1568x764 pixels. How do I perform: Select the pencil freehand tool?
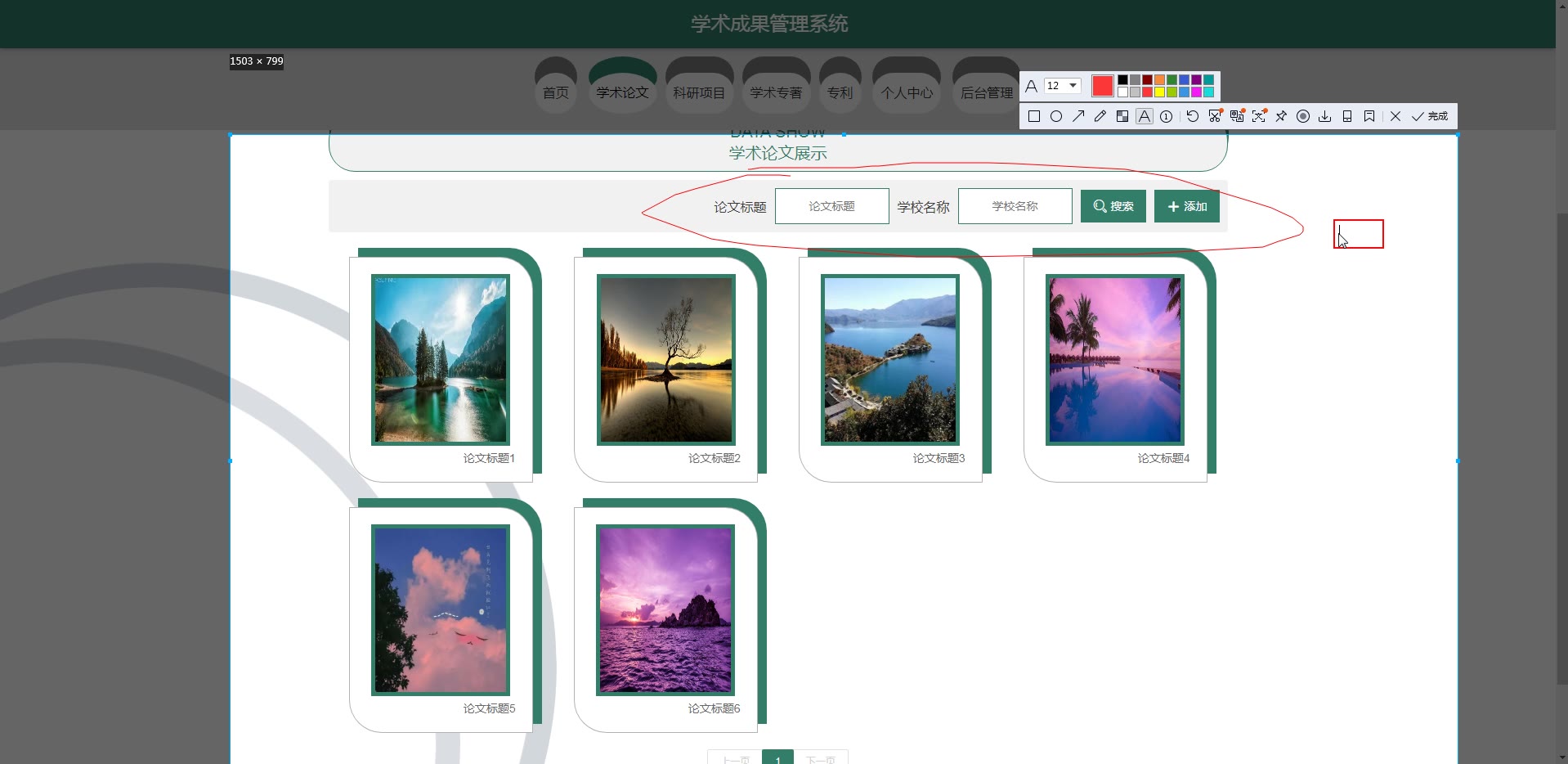(x=1100, y=116)
